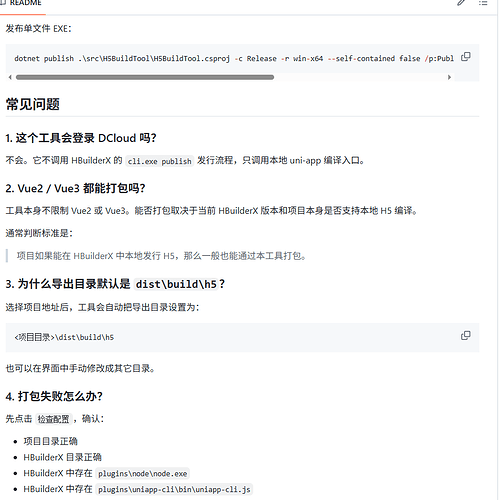The height and width of the screenshot is (500, 502).
Task: Click the text 发布单文件 EXE:
Action: [39, 29]
